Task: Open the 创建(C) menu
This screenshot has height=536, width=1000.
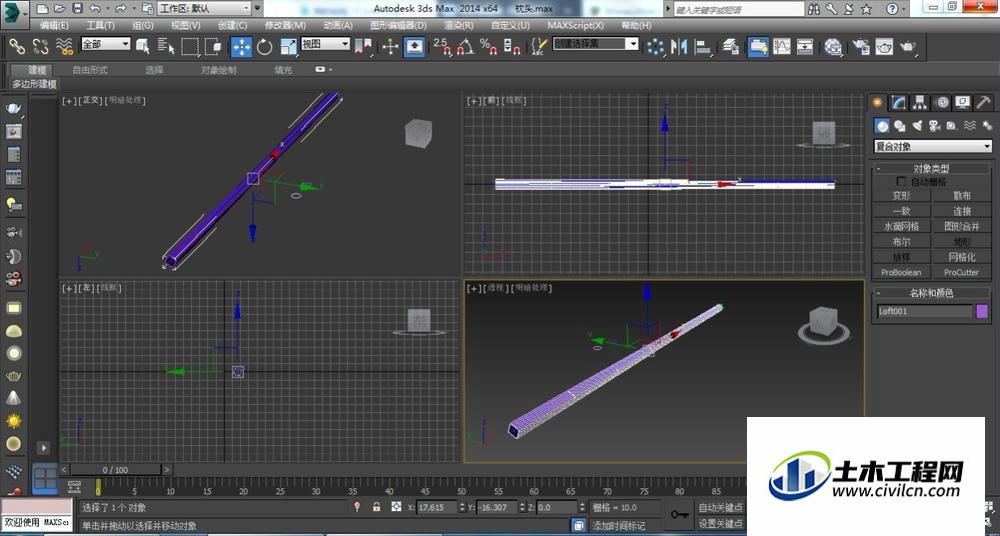Action: (x=232, y=26)
